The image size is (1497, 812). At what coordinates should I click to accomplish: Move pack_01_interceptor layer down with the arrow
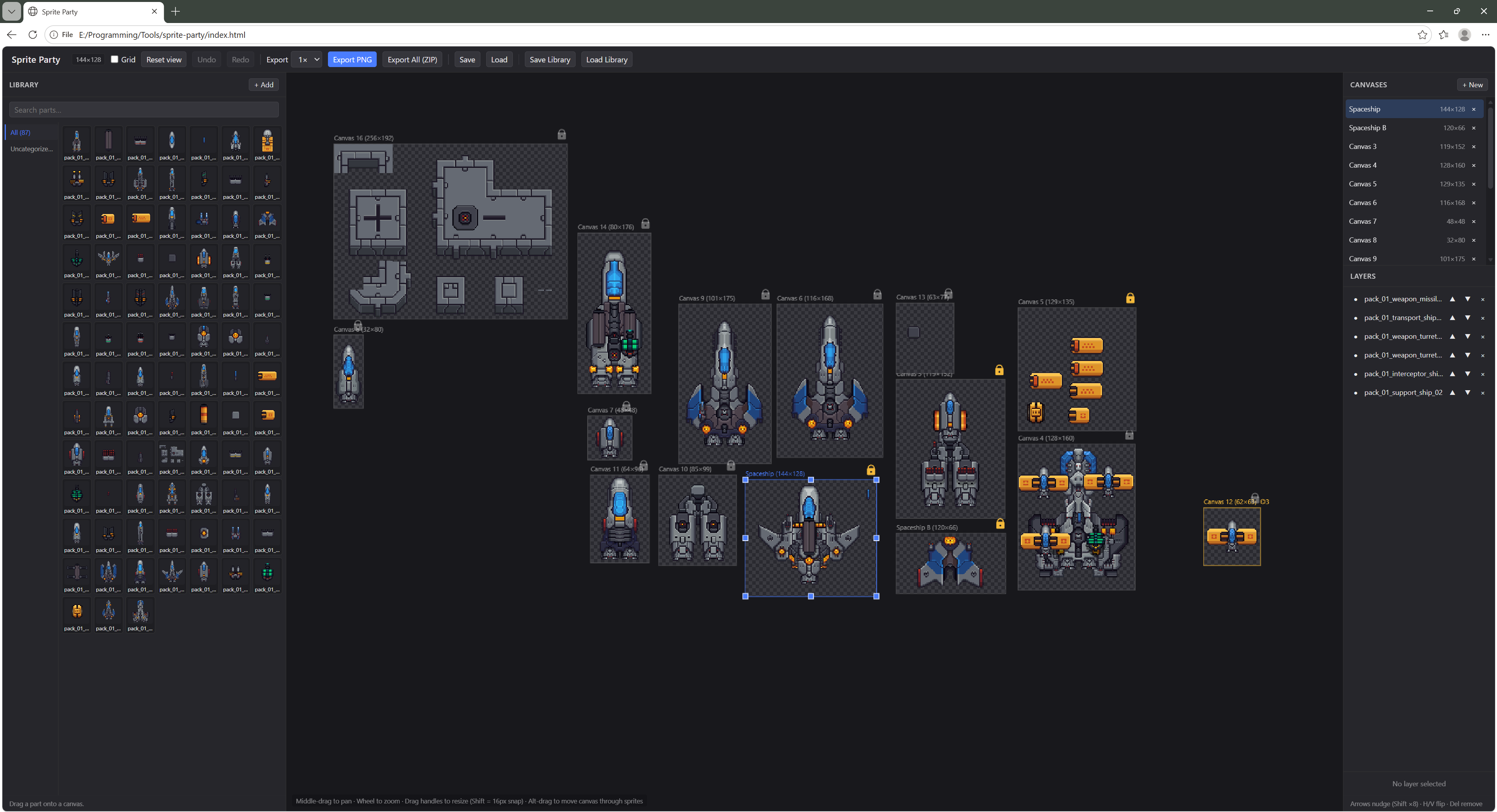click(1467, 374)
